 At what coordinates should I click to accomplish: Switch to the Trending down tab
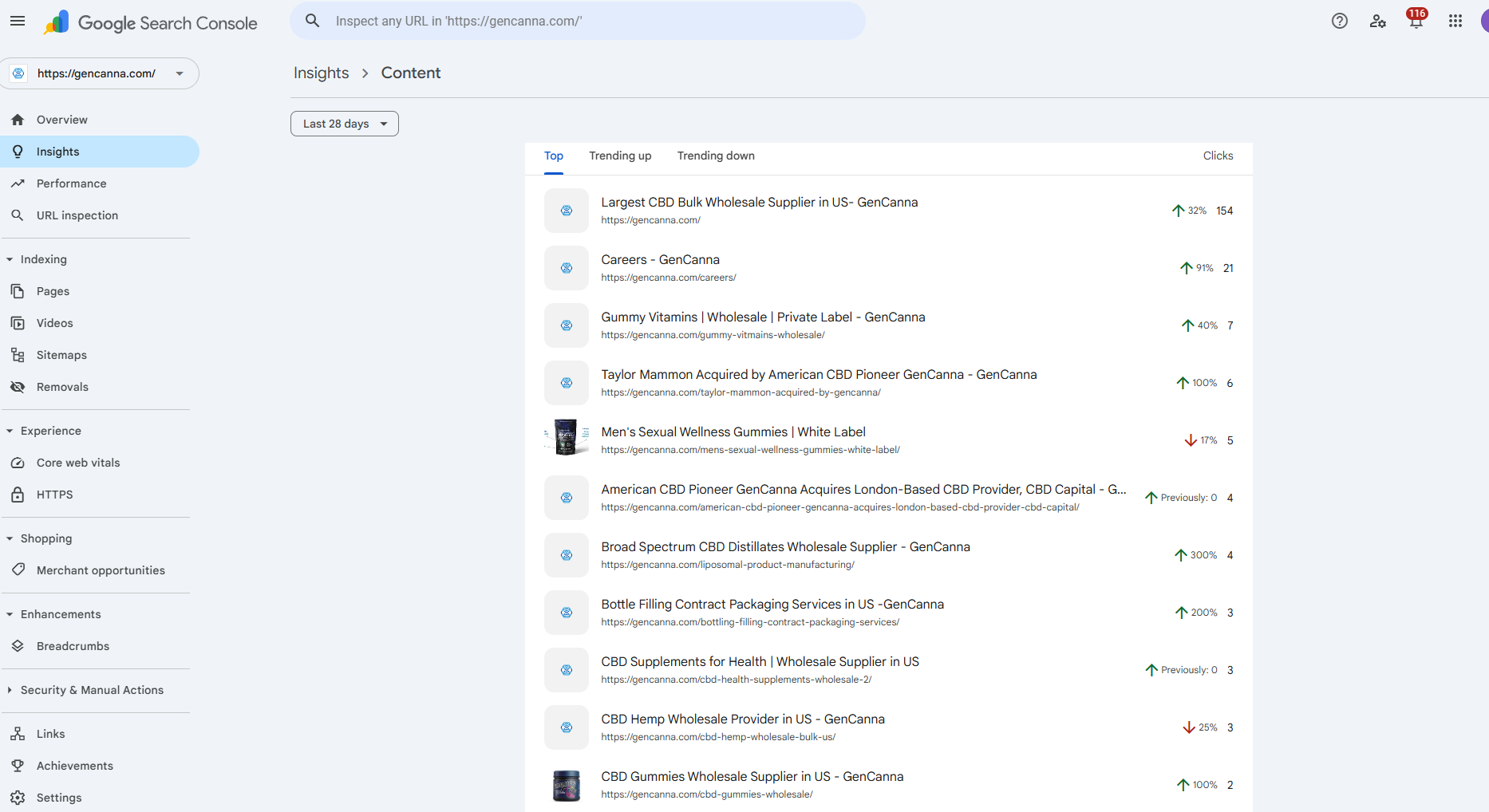[x=715, y=156]
